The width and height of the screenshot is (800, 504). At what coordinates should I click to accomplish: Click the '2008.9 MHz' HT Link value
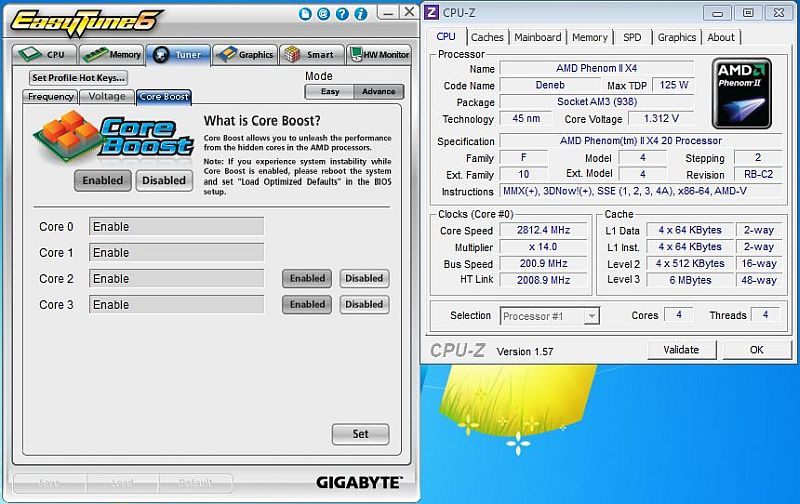pyautogui.click(x=543, y=280)
